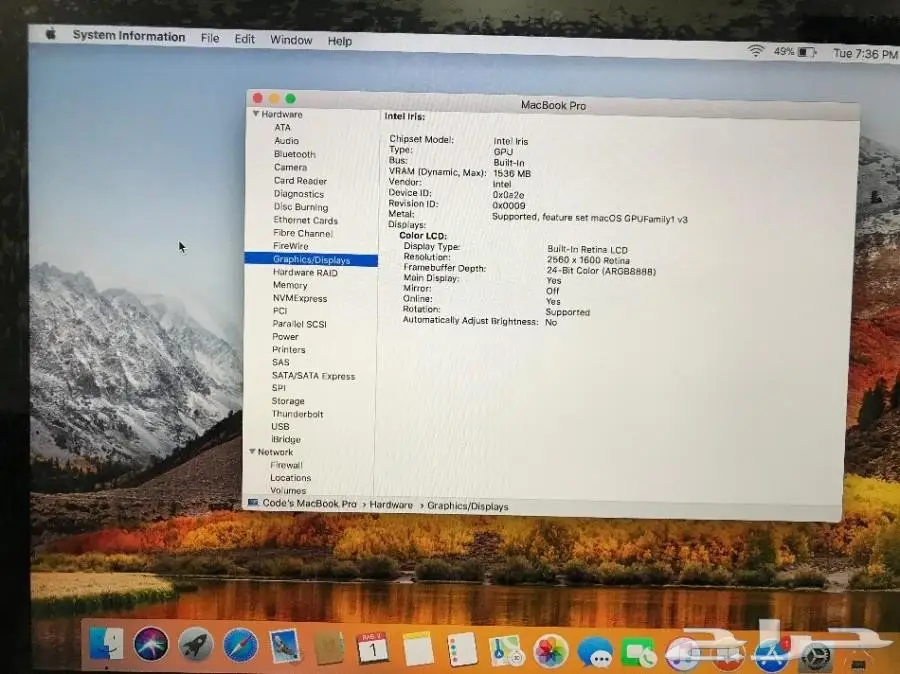The image size is (900, 674).
Task: Click the '2560 x 1600 Retina' resolution value
Action: 588,260
